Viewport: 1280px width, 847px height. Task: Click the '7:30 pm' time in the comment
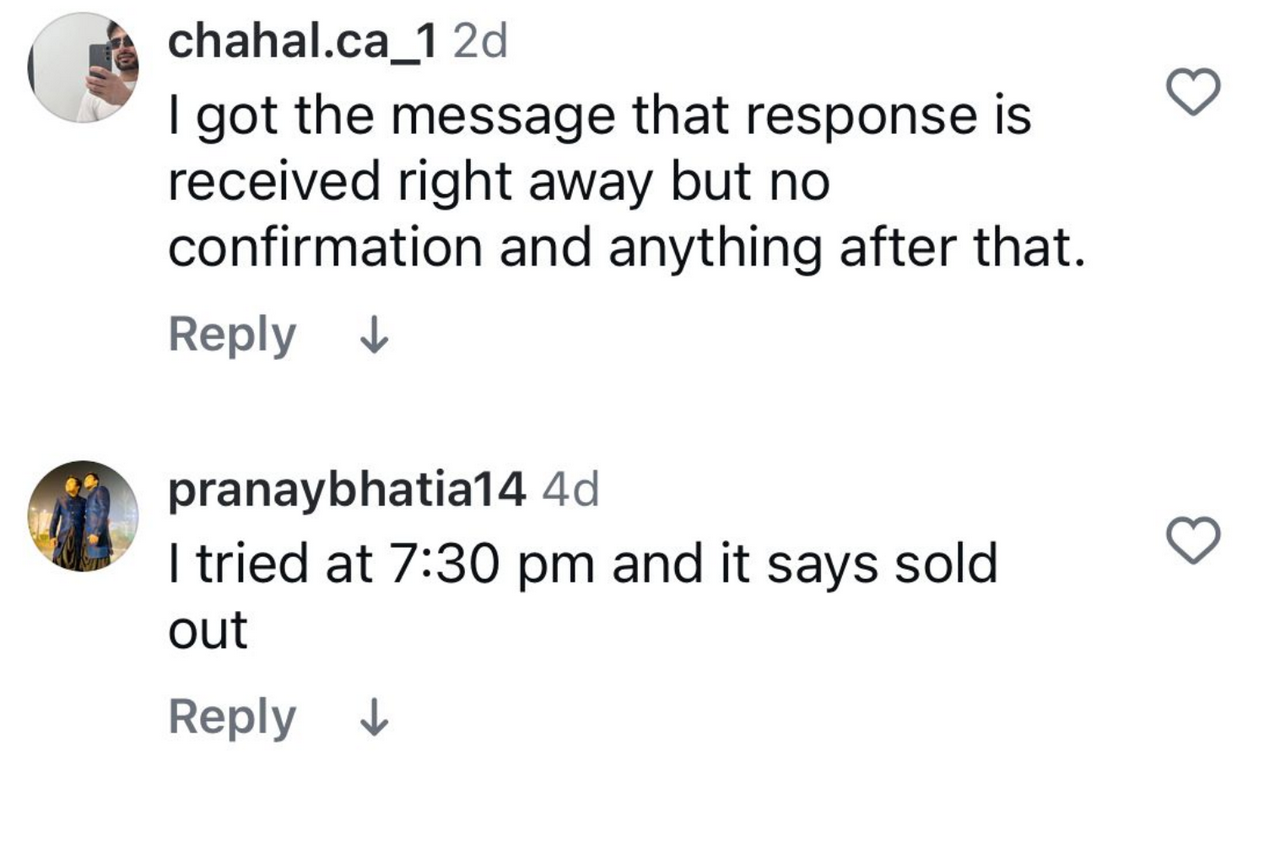[x=483, y=566]
